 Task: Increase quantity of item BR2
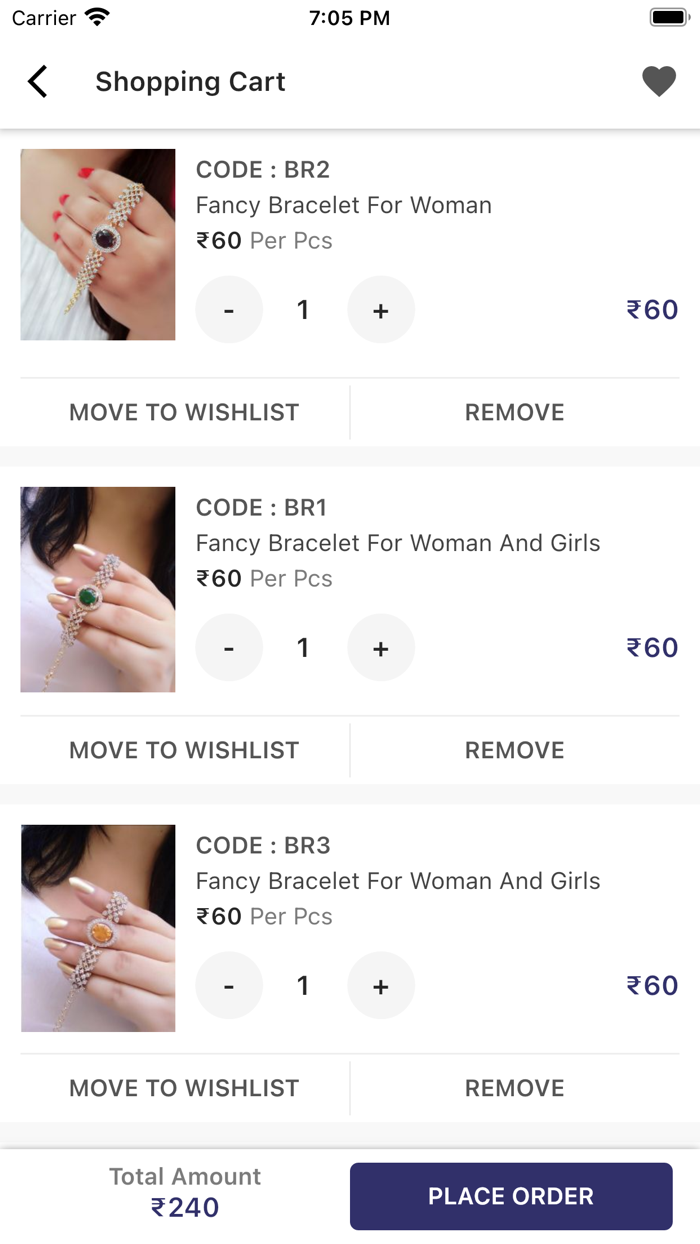point(381,310)
